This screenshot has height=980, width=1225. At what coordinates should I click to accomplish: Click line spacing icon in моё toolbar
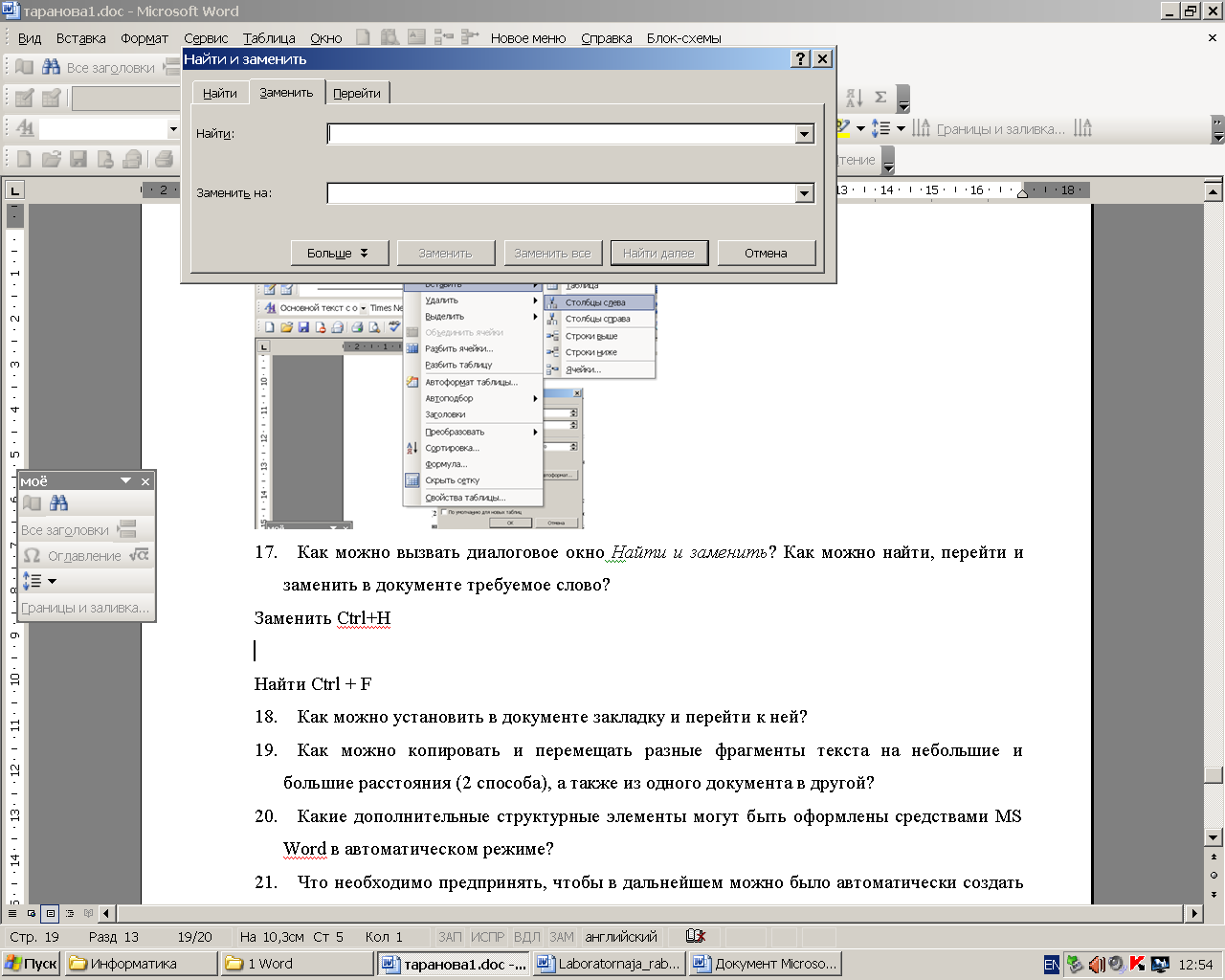32,581
